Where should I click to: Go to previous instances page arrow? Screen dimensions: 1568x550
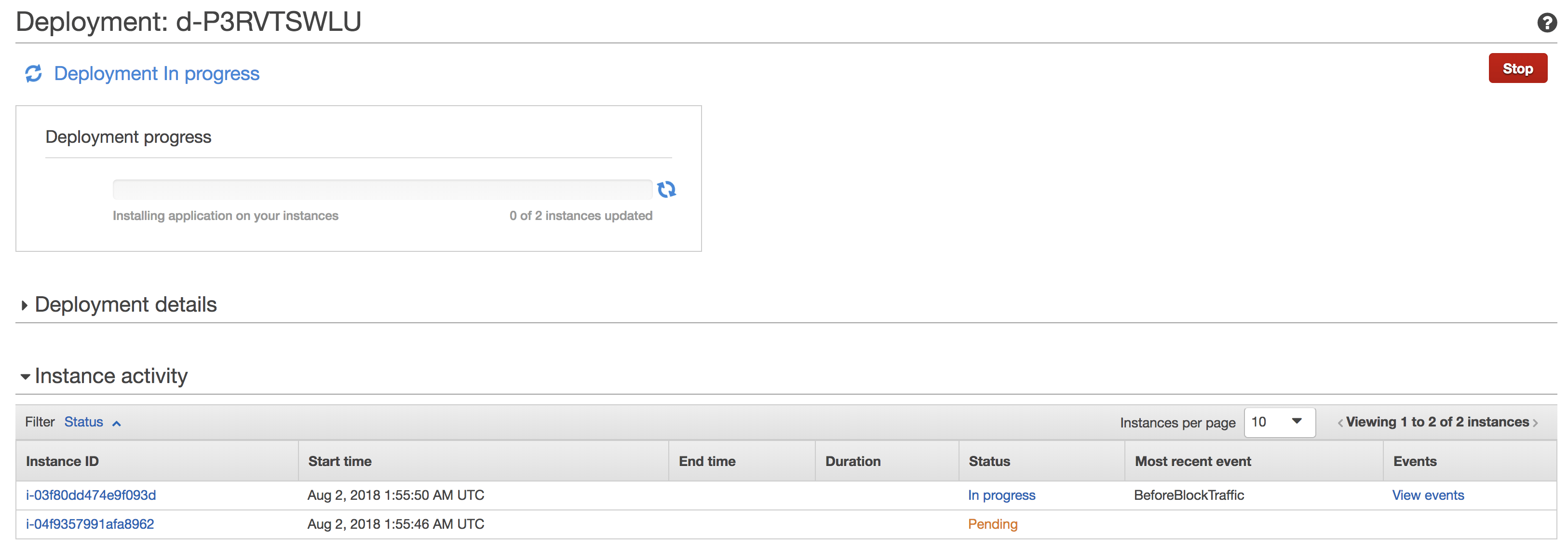1340,423
